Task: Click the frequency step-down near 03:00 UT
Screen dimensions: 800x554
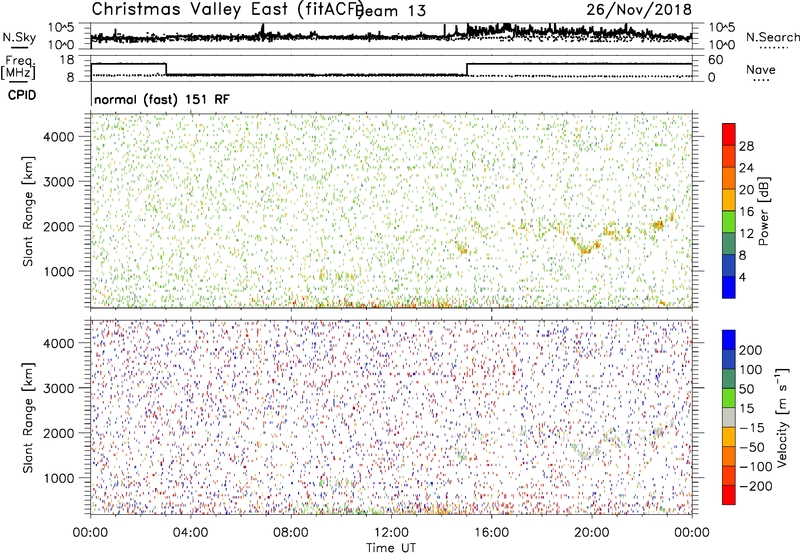Action: (166, 69)
